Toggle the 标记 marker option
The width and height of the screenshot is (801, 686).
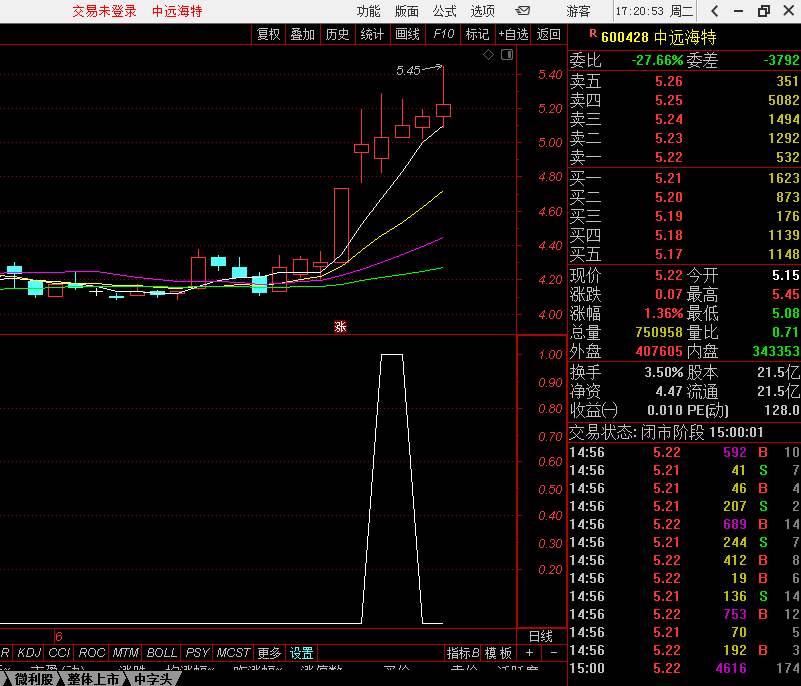pos(477,34)
